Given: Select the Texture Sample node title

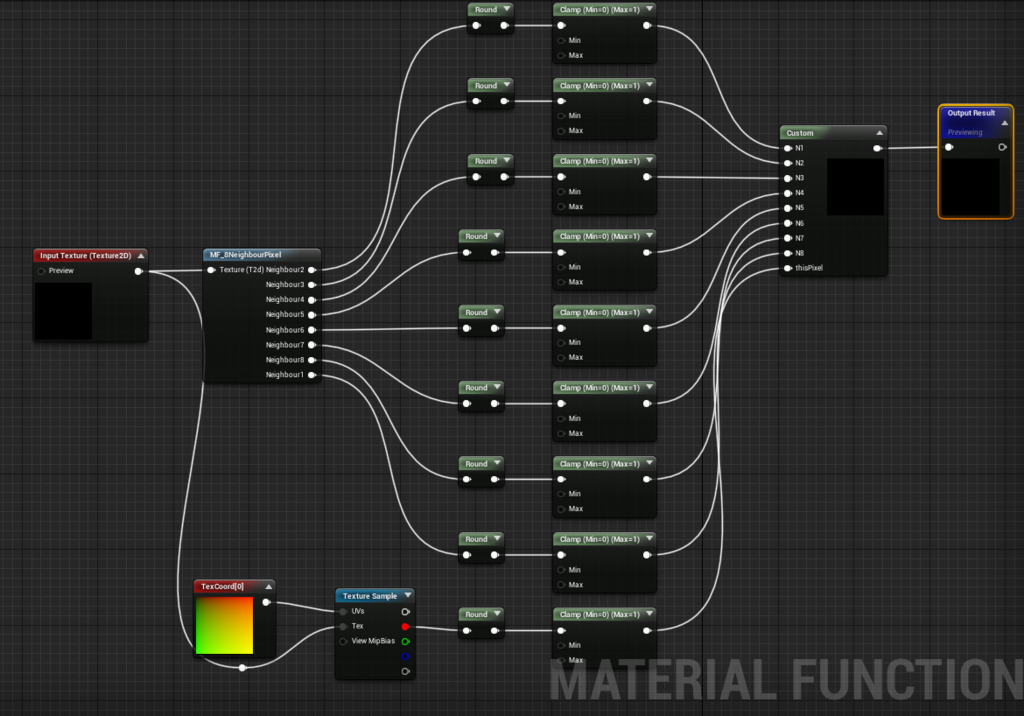Looking at the screenshot, I should tap(370, 596).
